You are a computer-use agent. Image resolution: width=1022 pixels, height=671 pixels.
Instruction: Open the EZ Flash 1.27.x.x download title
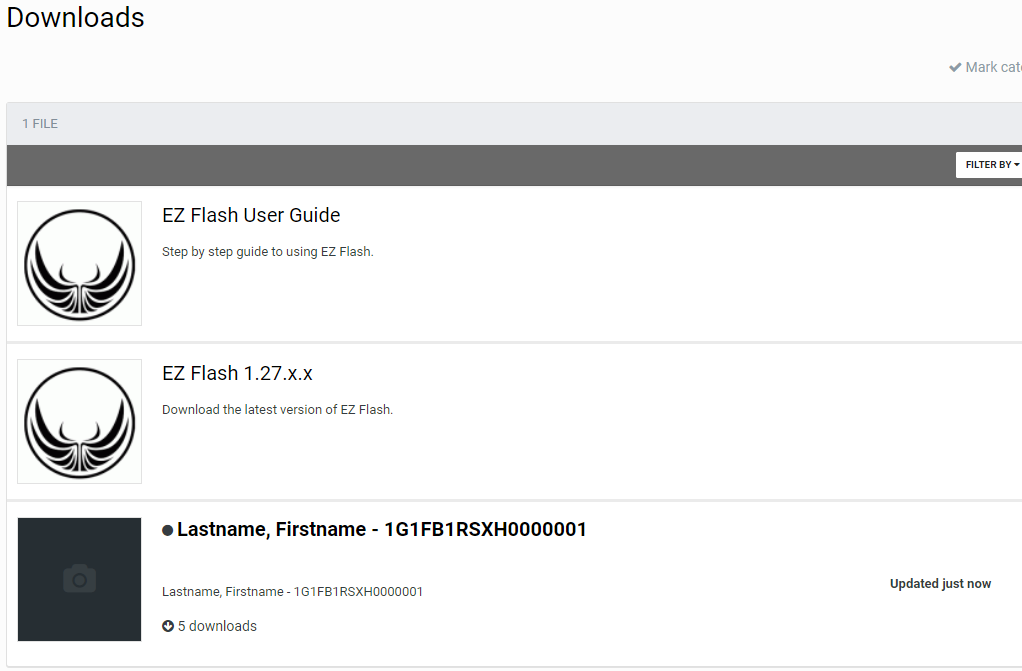pos(237,374)
